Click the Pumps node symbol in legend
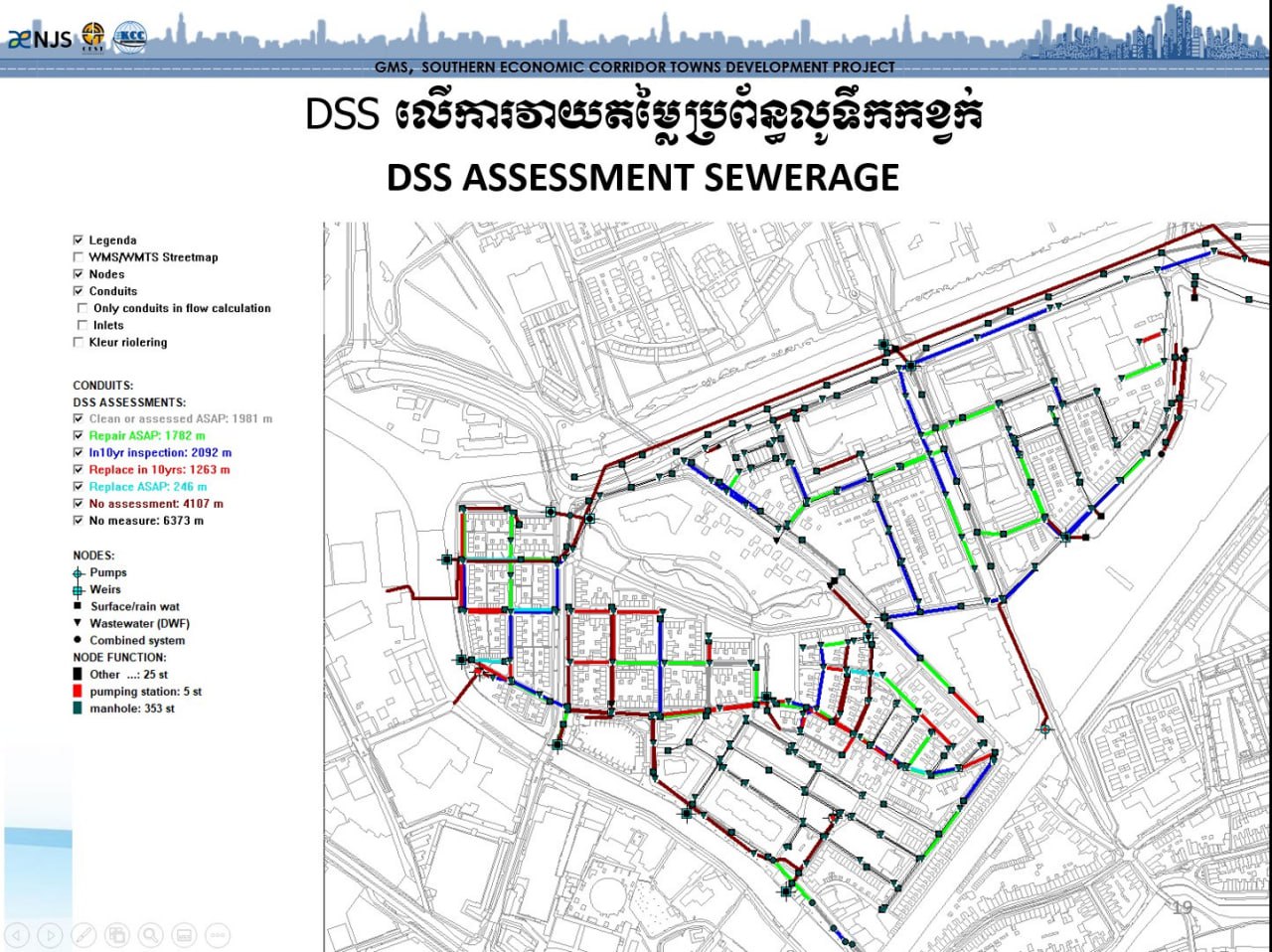Viewport: 1272px width, 952px height. [x=79, y=573]
